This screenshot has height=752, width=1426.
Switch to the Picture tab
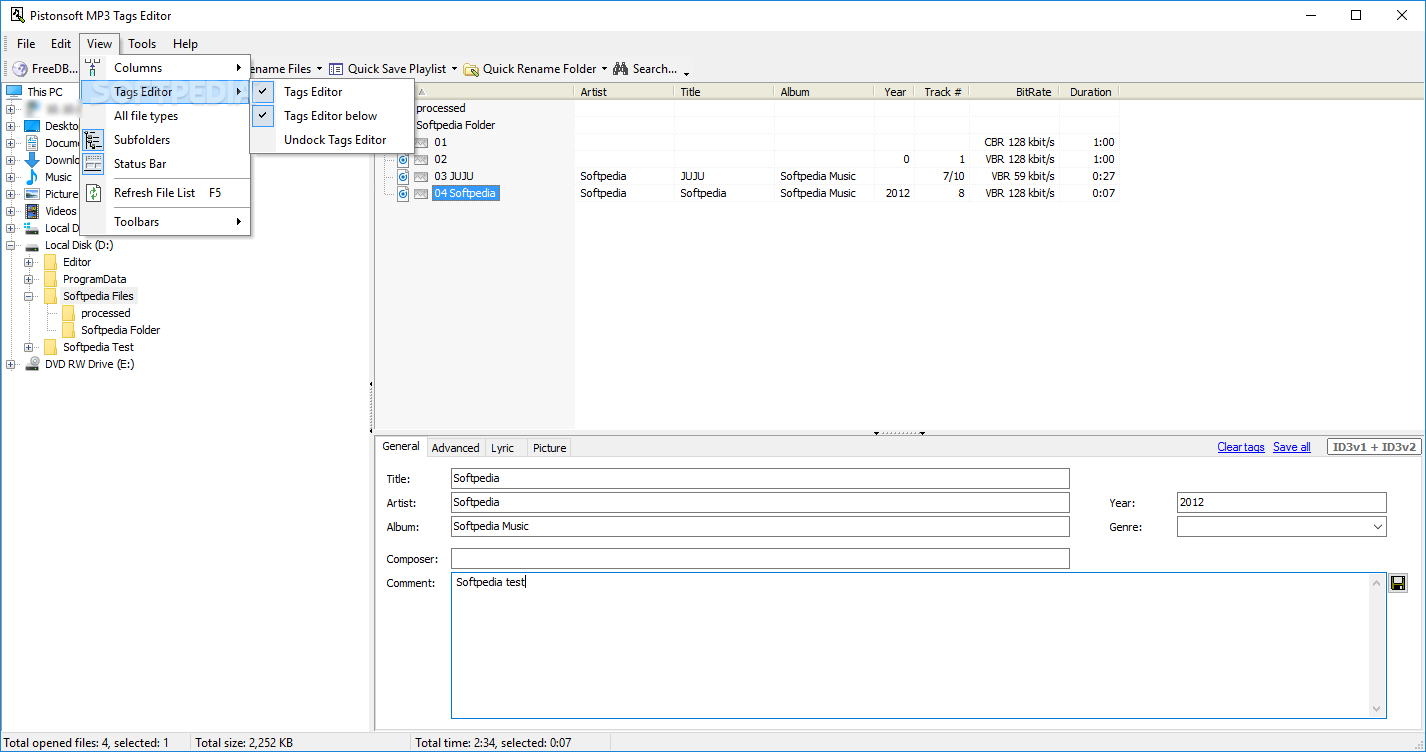(x=549, y=448)
